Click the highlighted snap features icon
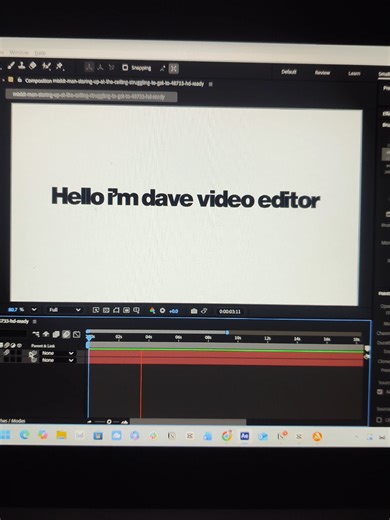 (174, 69)
